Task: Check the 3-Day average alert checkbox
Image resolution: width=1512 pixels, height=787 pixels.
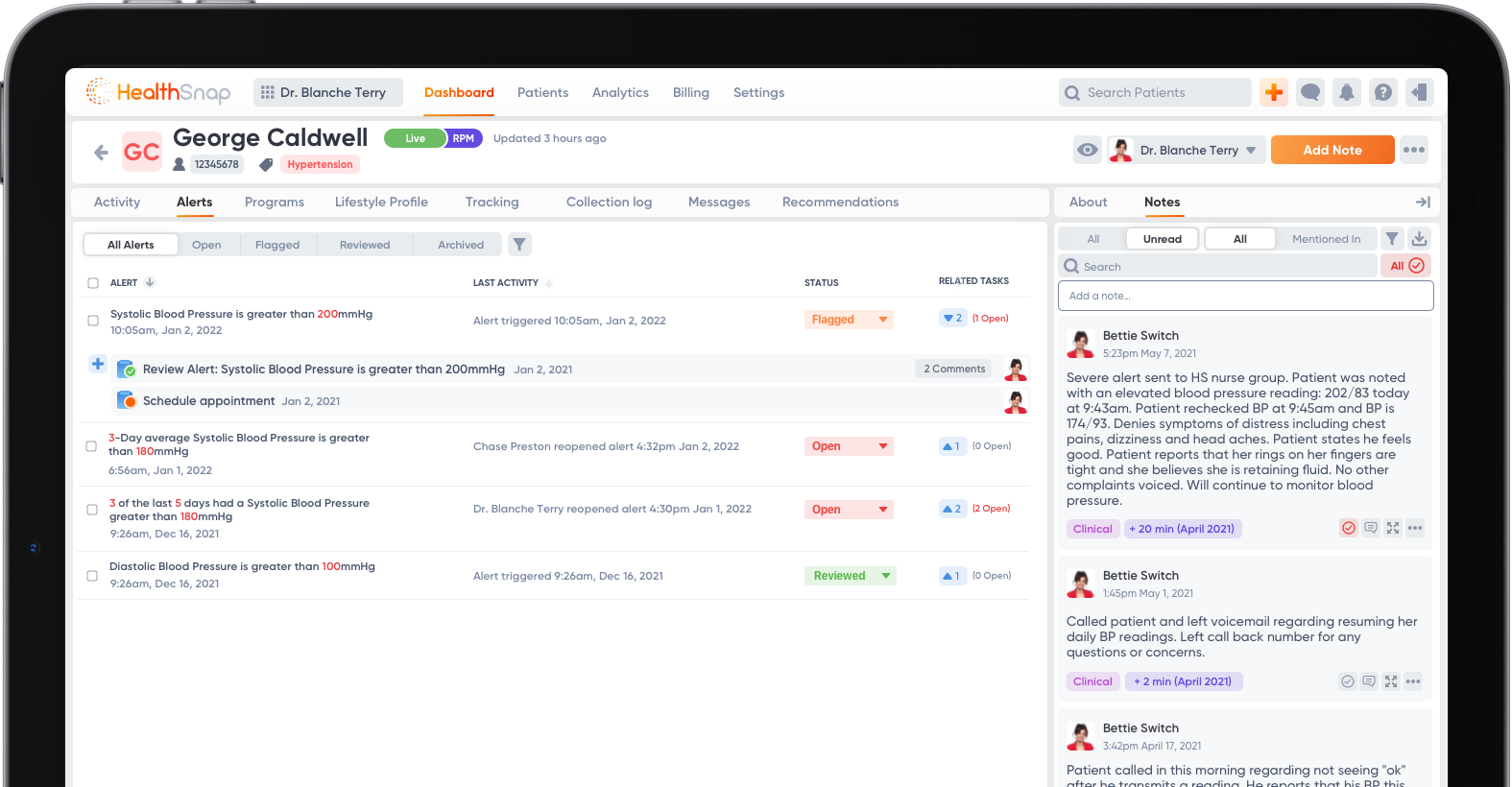Action: [91, 446]
